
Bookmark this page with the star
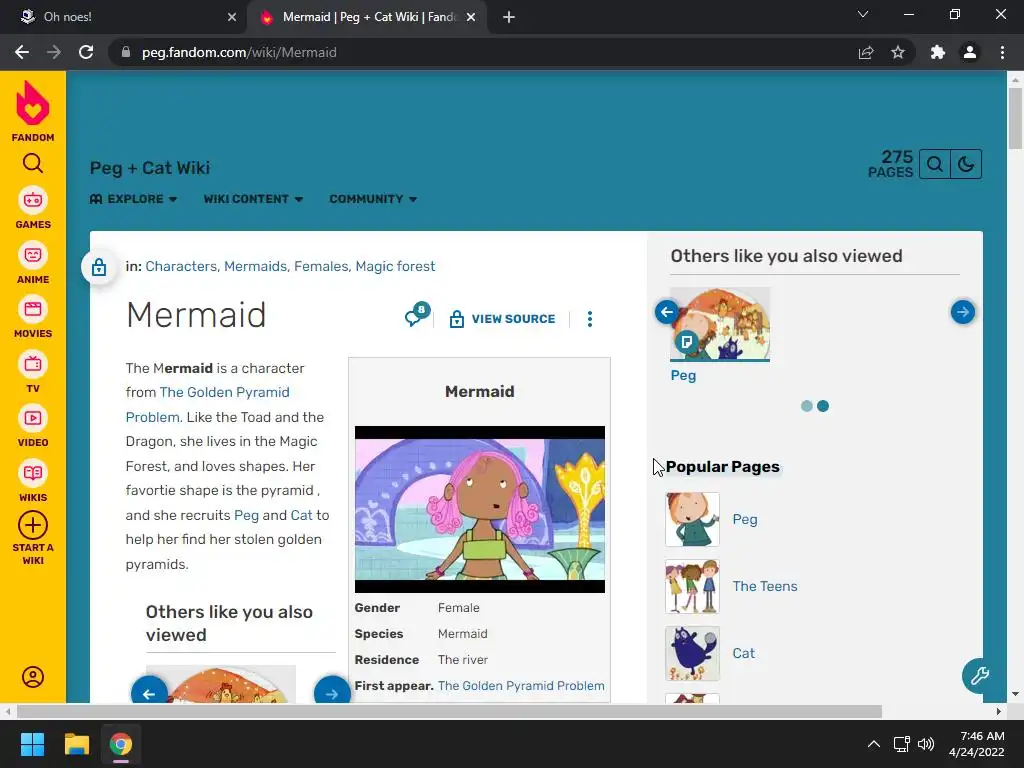tap(898, 52)
